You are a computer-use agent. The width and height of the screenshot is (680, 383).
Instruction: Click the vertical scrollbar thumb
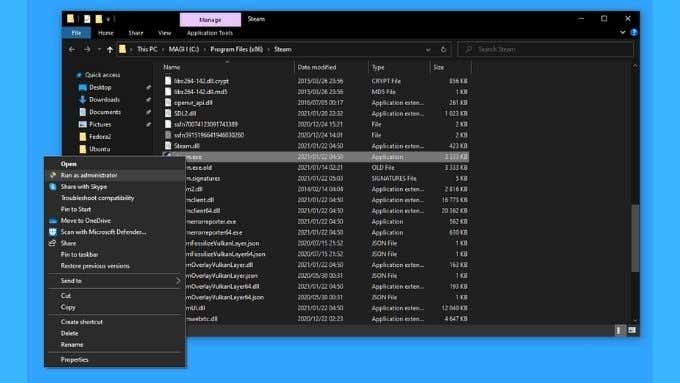pos(635,238)
